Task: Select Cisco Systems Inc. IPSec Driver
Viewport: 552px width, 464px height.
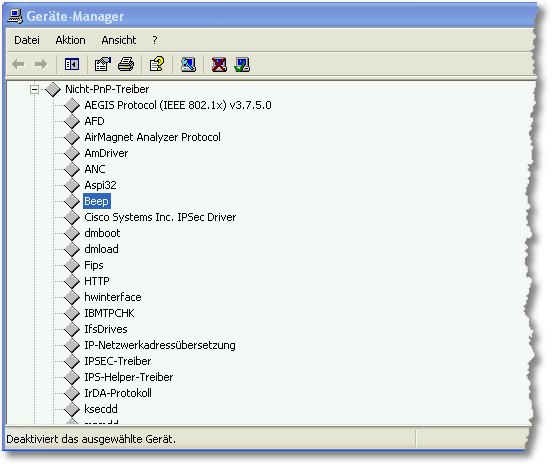Action: point(160,217)
